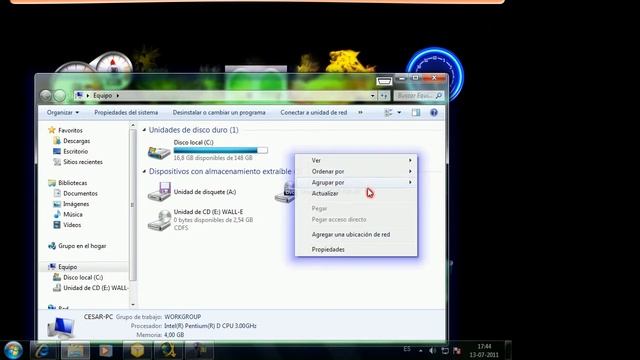Open Imágenes library
Screen dimensions: 640x360
coord(76,204)
